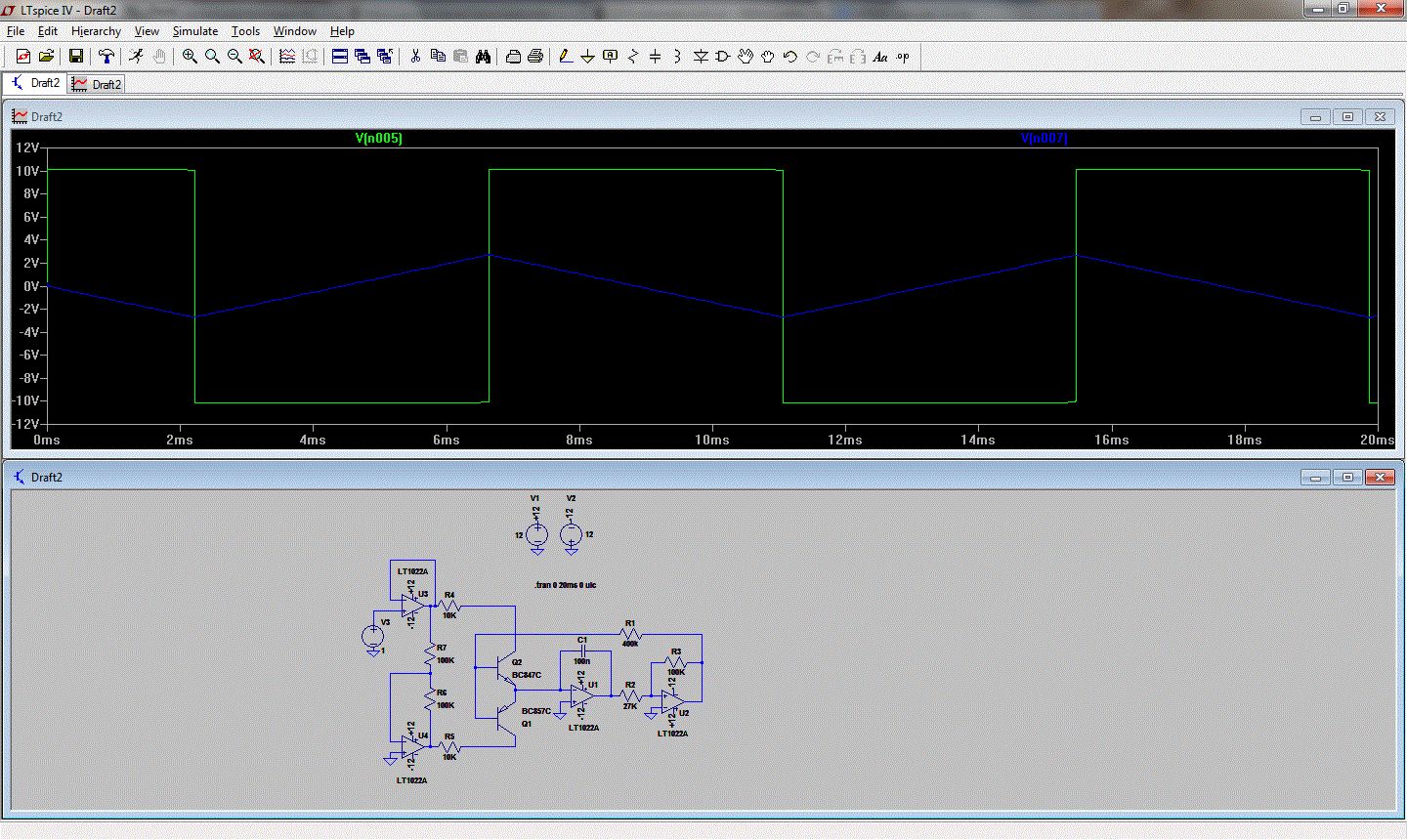Select the Draw Wire pencil tool
This screenshot has width=1407, height=840.
click(566, 57)
